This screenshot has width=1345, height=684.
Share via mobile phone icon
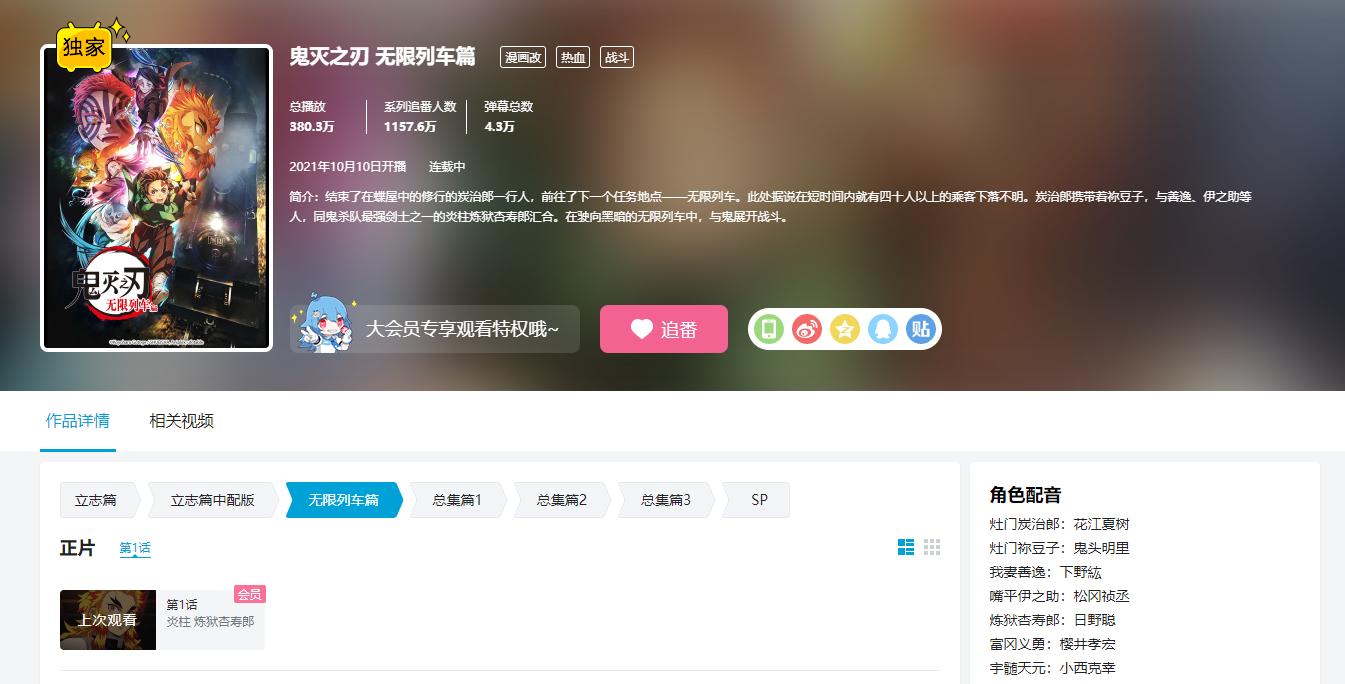769,329
